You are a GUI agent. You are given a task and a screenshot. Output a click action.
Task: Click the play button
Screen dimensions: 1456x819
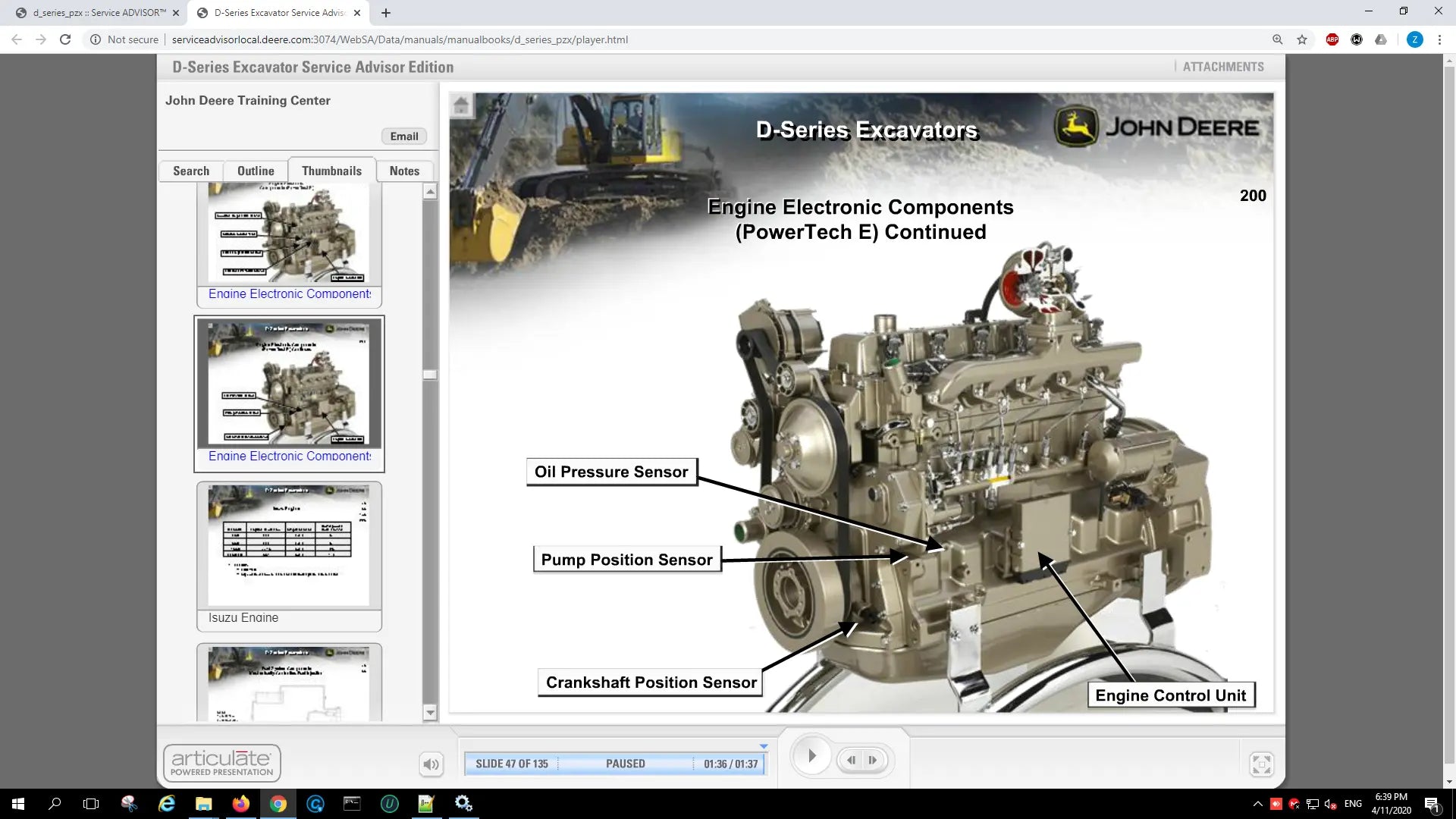pyautogui.click(x=811, y=756)
